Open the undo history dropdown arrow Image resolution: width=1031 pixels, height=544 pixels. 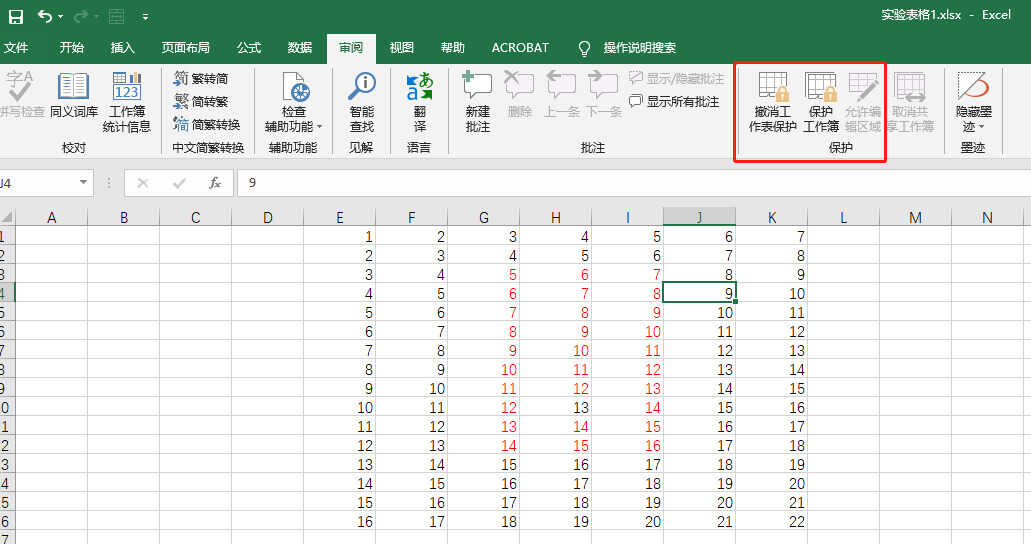[60, 16]
